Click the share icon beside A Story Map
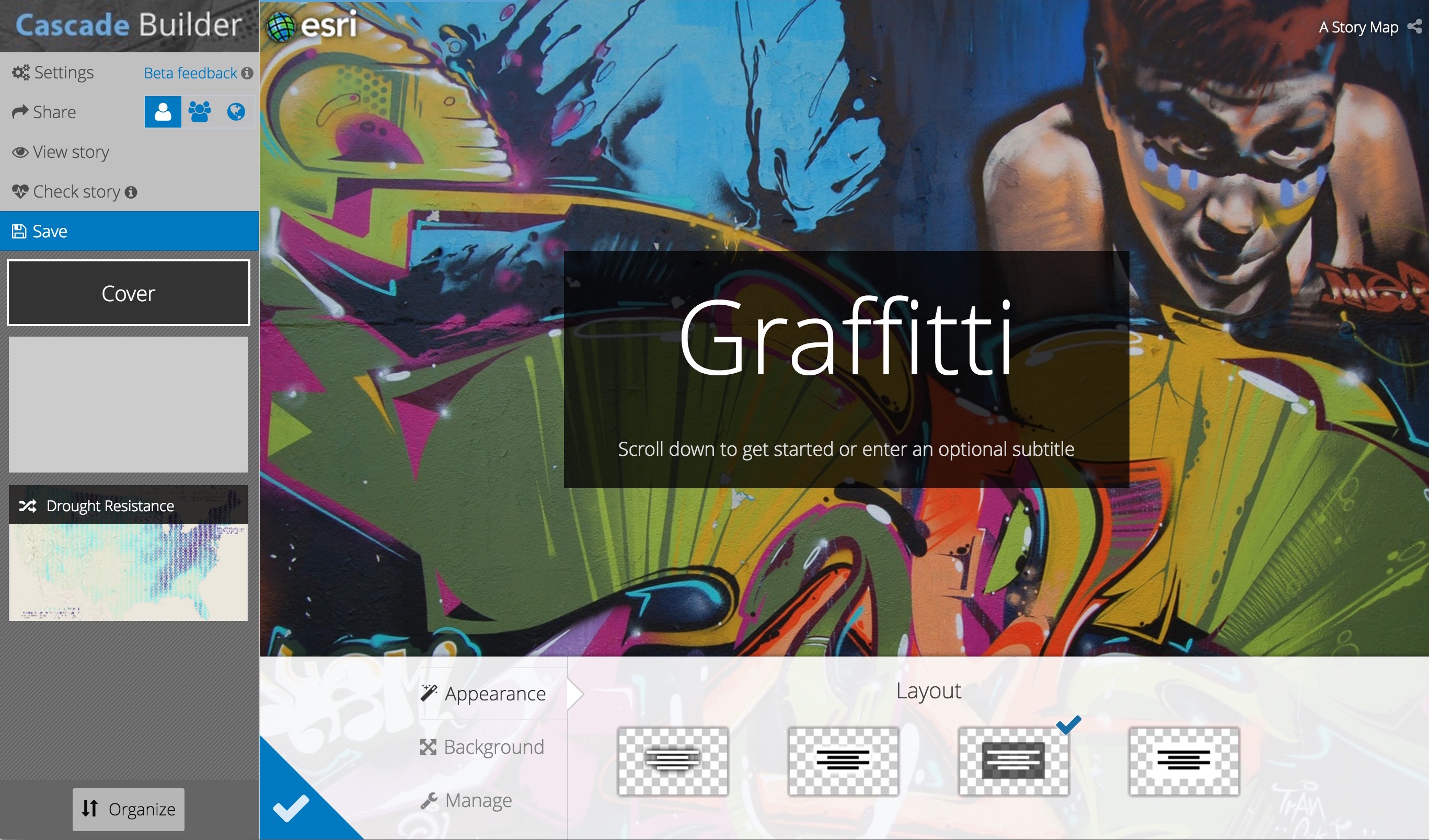 click(x=1414, y=27)
